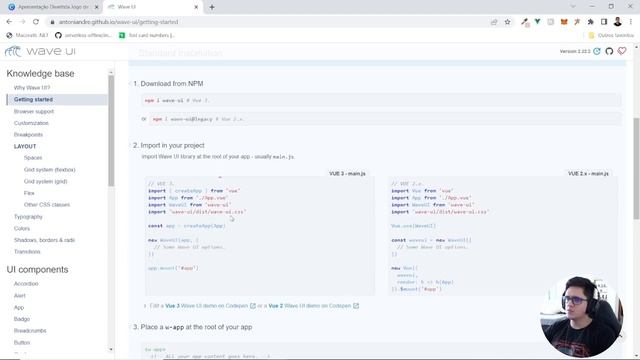
Task: Bookmark this page with the star icon
Action: (507, 22)
